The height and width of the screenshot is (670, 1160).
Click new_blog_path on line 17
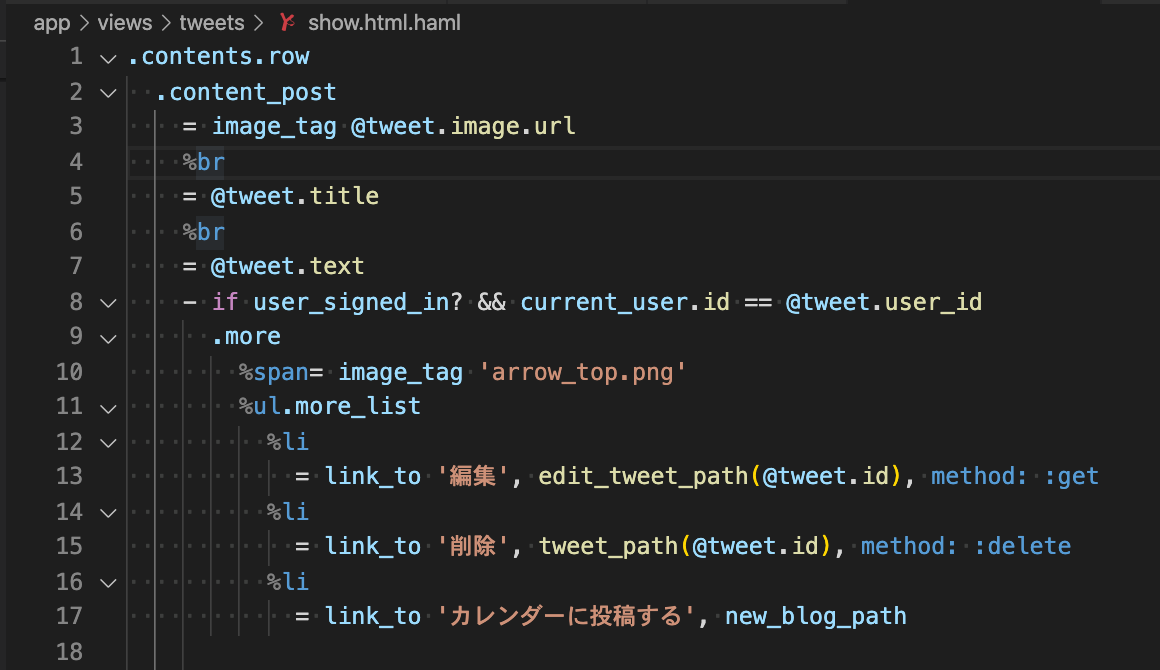click(x=816, y=616)
